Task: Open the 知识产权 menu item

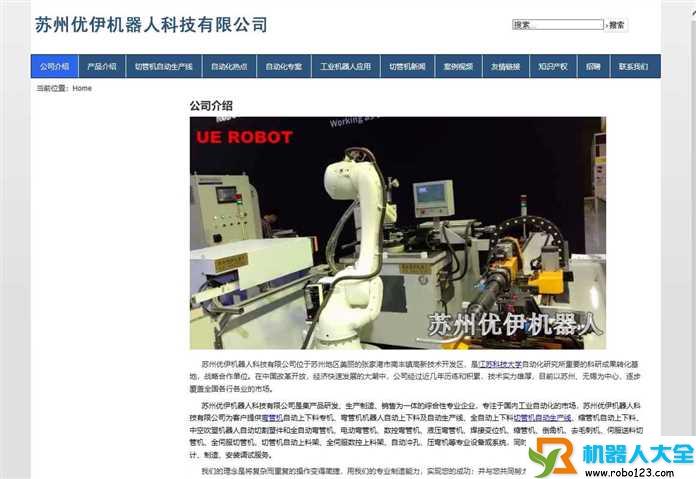Action: click(x=553, y=66)
